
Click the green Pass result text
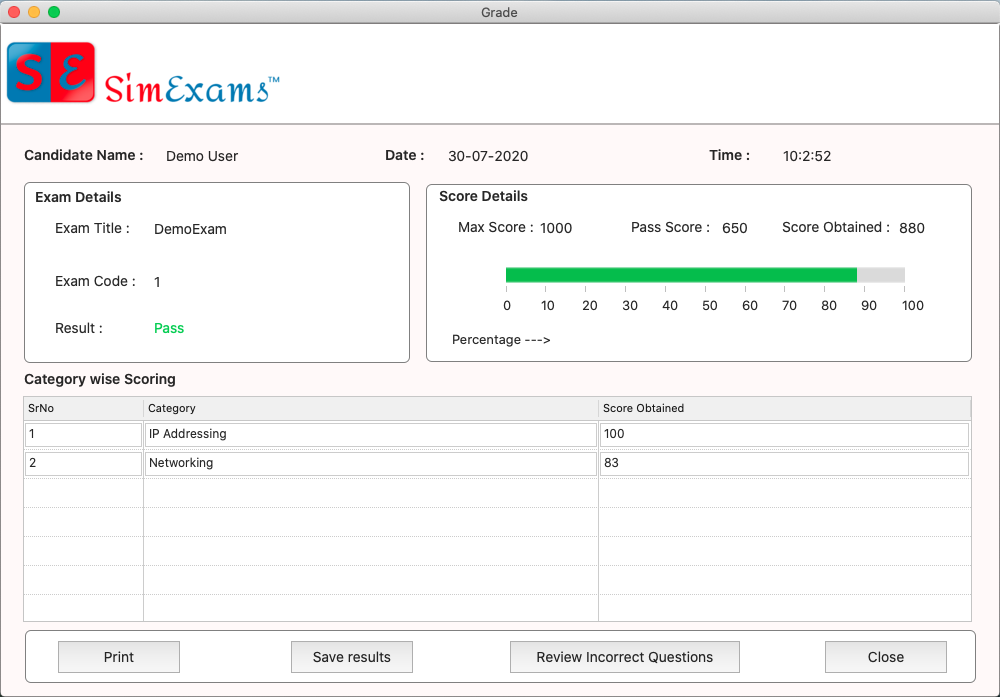click(x=169, y=328)
